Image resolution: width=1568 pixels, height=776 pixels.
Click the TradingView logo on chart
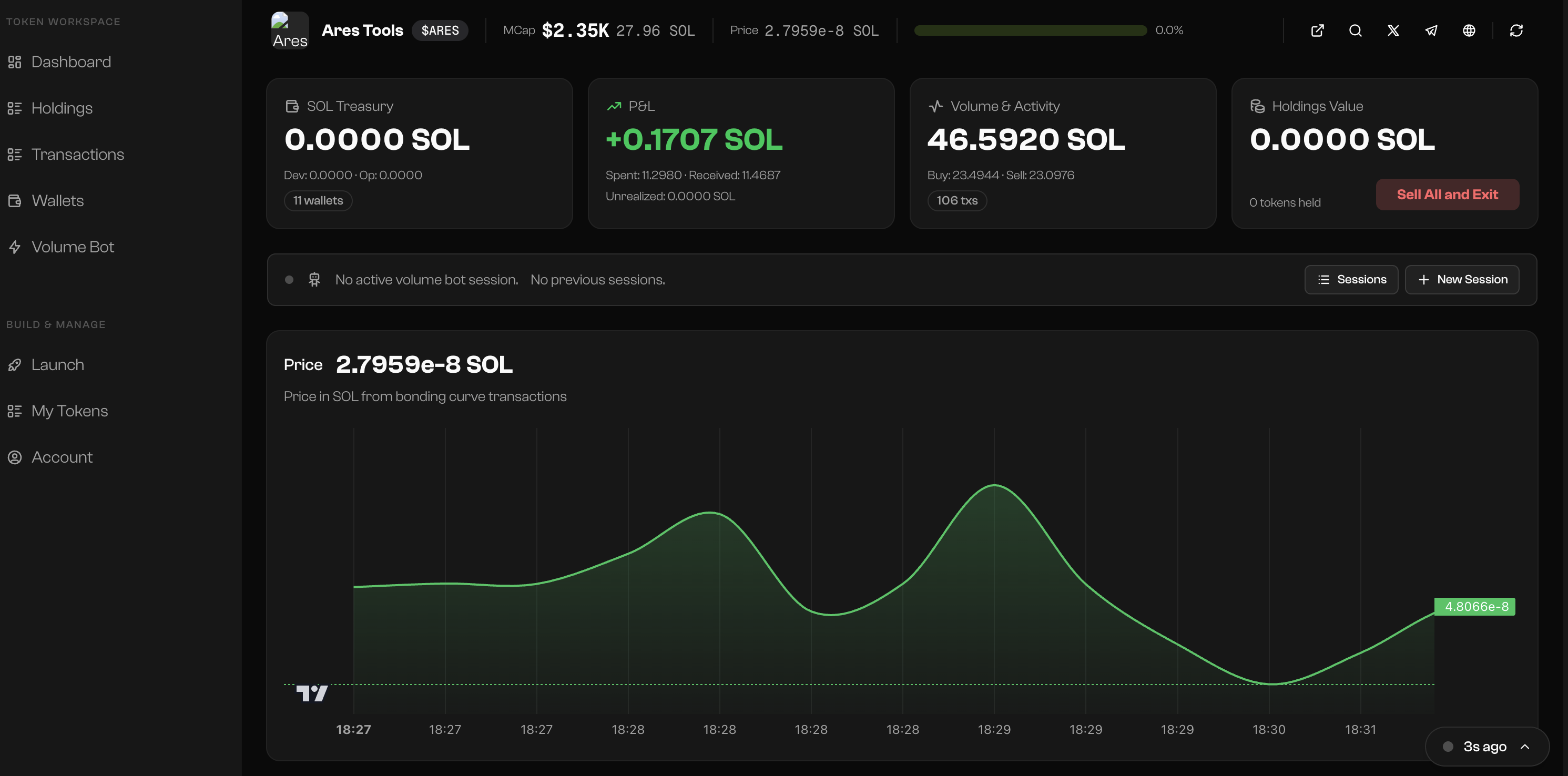pos(312,693)
